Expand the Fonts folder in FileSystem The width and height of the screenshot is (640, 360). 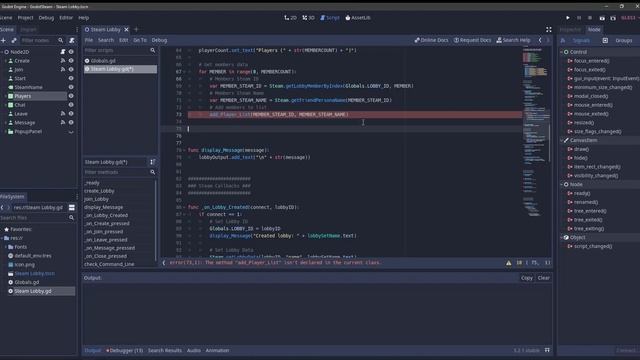(x=6, y=247)
